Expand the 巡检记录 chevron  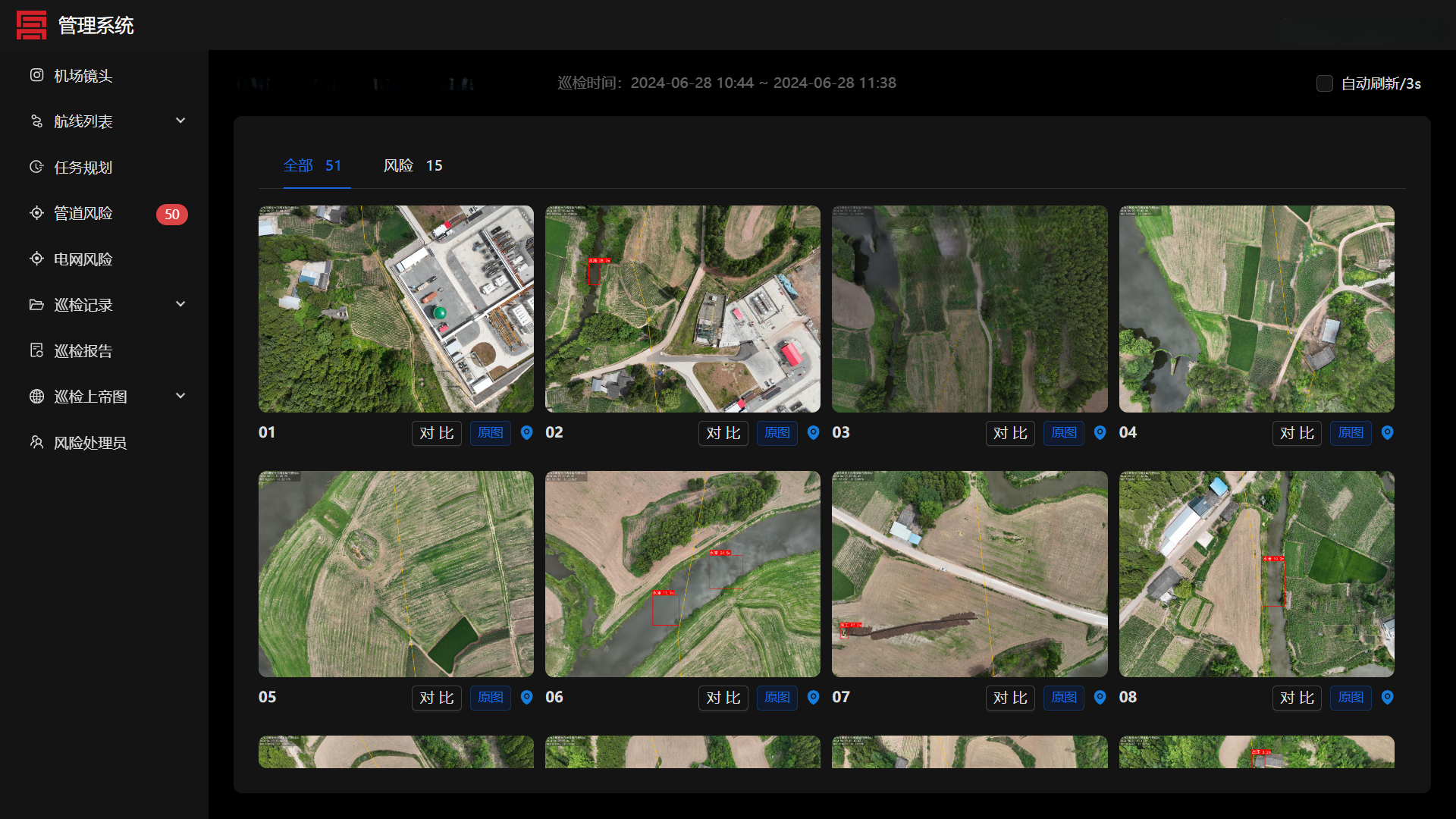(180, 304)
